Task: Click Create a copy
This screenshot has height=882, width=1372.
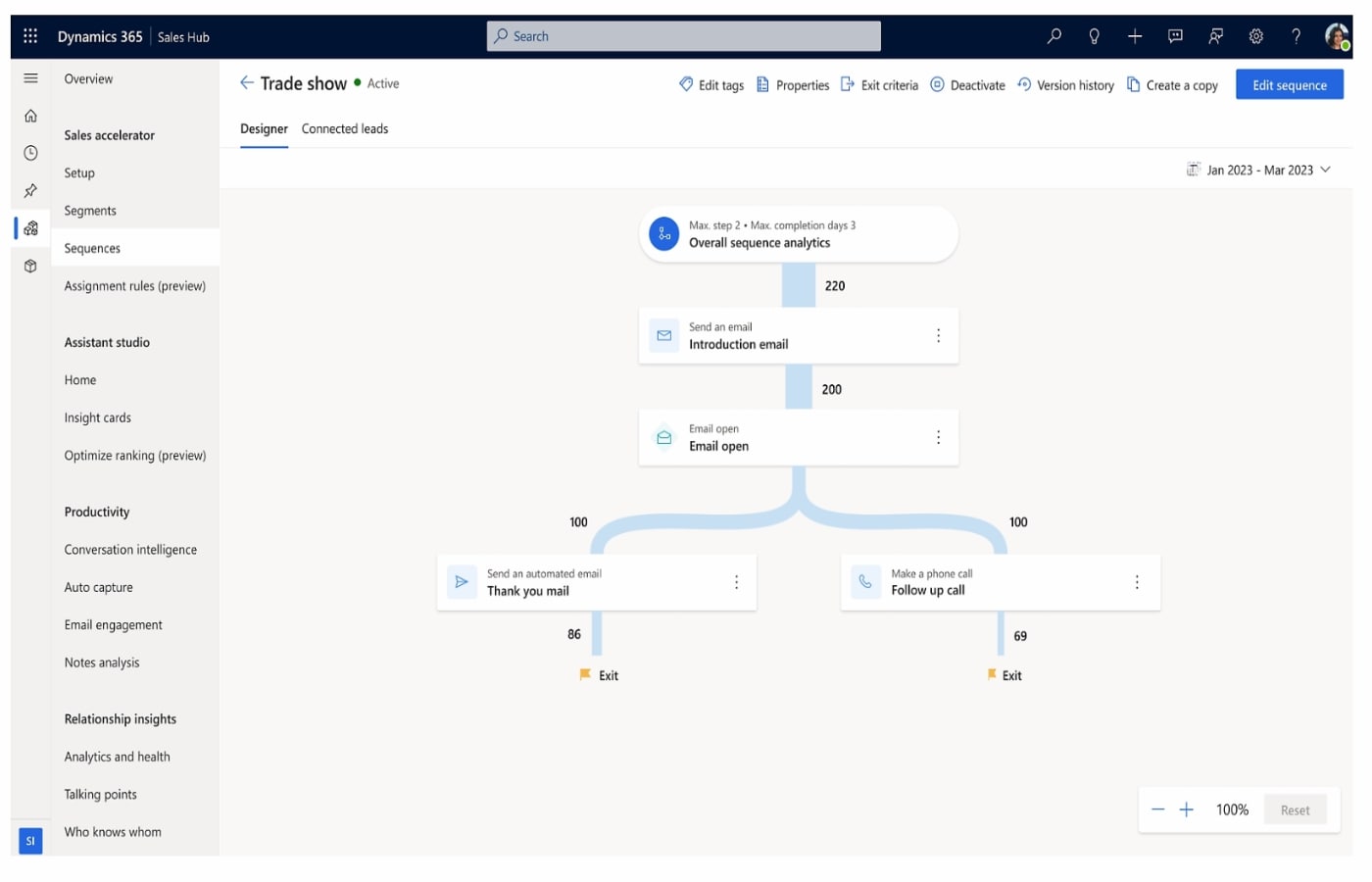Action: [x=1172, y=85]
